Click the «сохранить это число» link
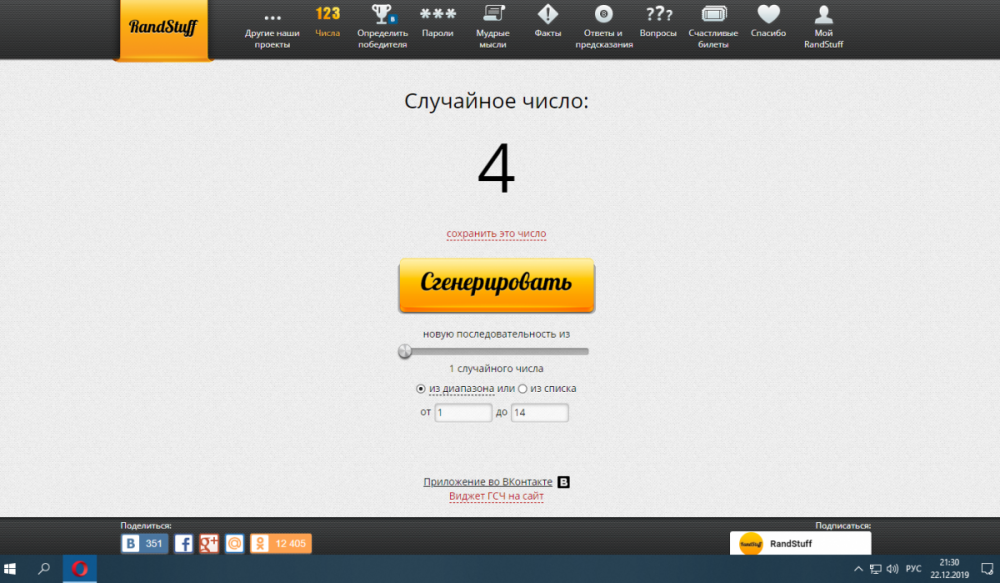Screen dimensions: 1000x583 [496, 234]
